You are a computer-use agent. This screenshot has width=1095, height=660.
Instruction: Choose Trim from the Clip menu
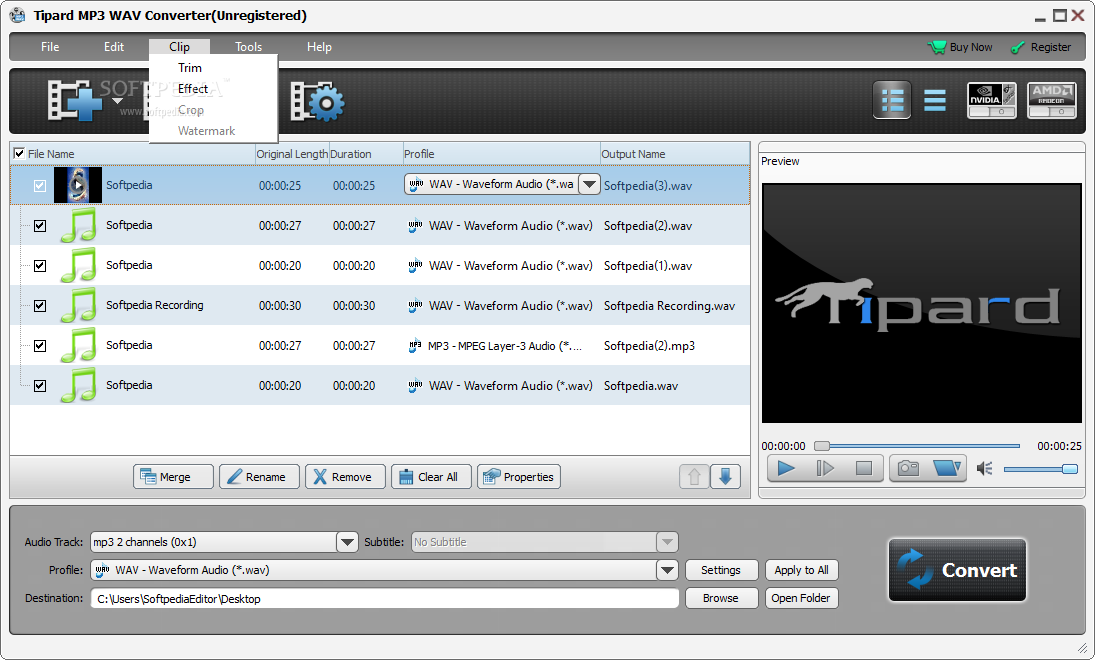point(190,68)
